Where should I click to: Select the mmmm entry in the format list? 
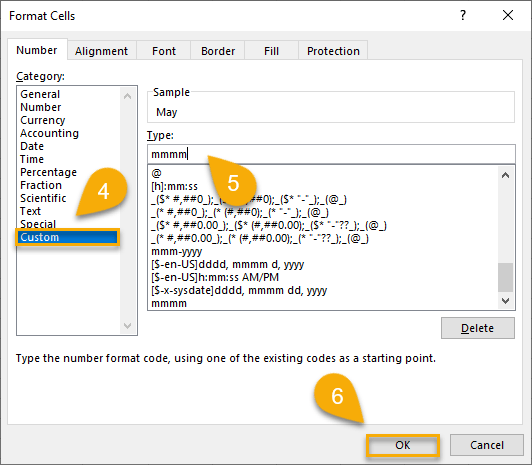click(x=169, y=303)
